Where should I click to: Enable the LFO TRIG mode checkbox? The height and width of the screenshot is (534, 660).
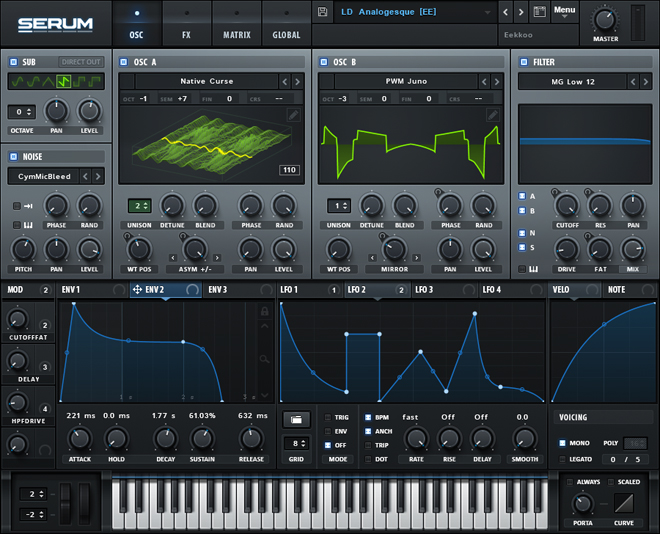(327, 417)
